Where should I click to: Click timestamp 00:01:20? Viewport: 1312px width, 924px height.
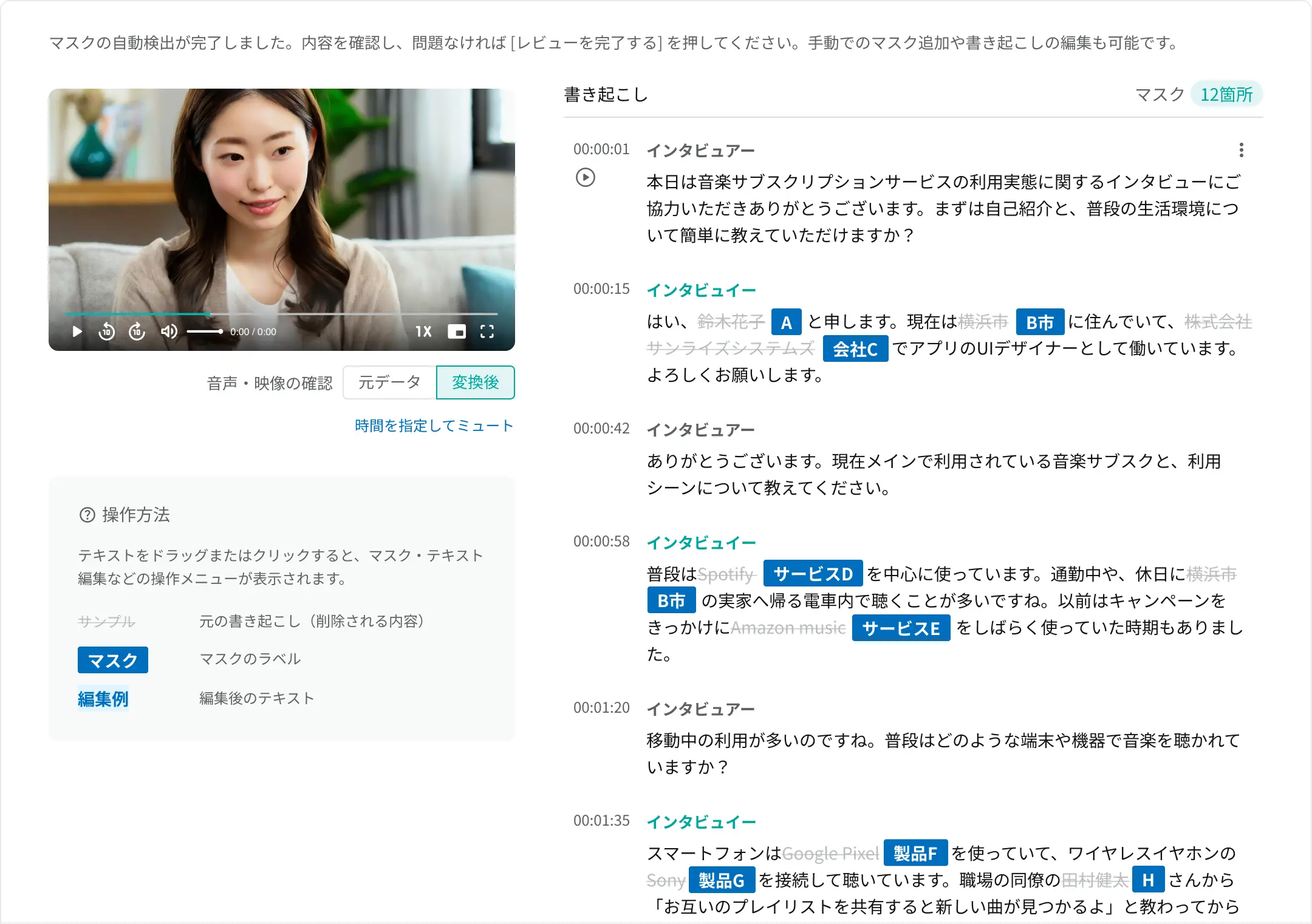601,708
